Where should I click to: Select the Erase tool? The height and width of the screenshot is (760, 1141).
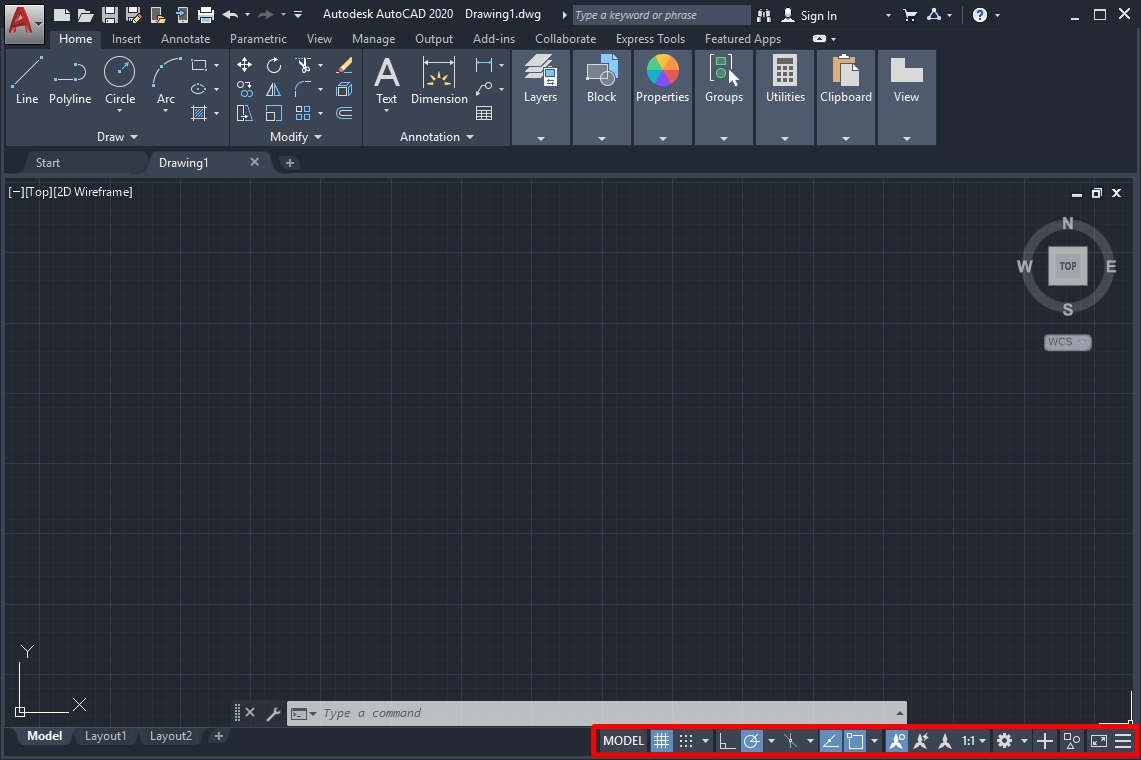[345, 64]
